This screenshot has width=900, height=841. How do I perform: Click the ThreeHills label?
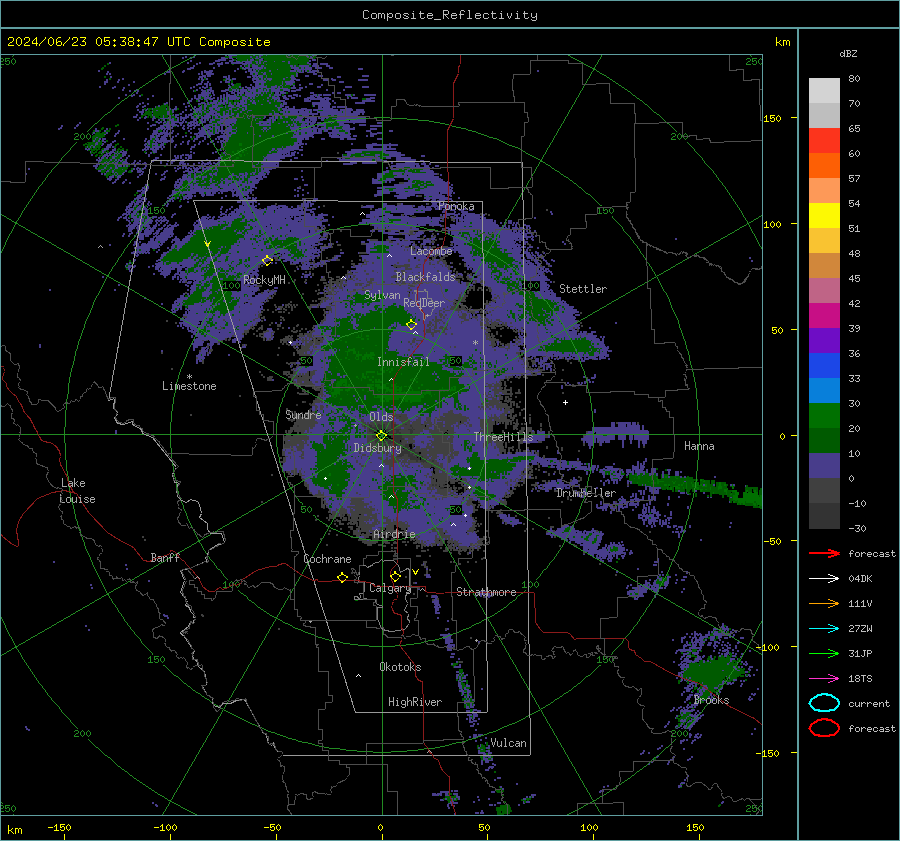pos(503,437)
